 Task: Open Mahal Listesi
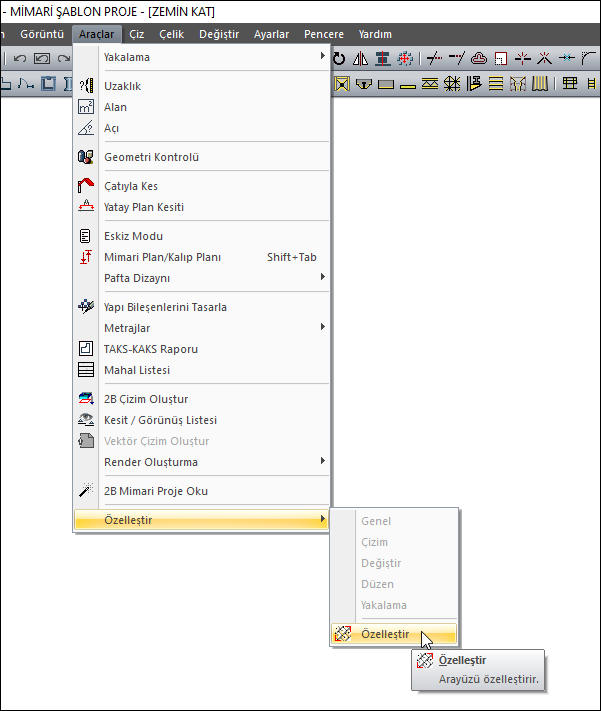click(x=202, y=370)
